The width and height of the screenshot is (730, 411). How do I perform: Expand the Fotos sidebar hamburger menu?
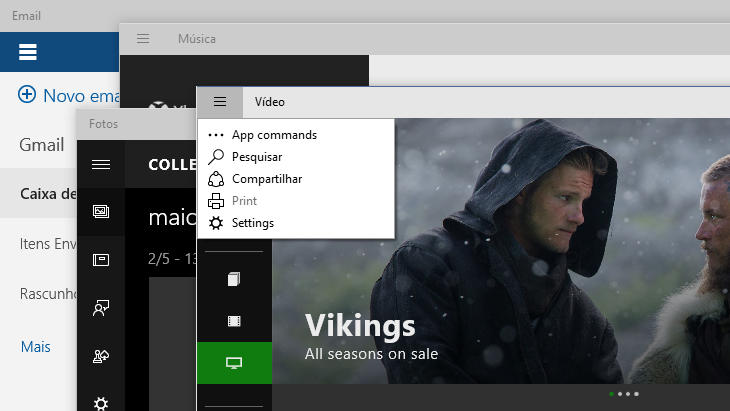[x=101, y=165]
